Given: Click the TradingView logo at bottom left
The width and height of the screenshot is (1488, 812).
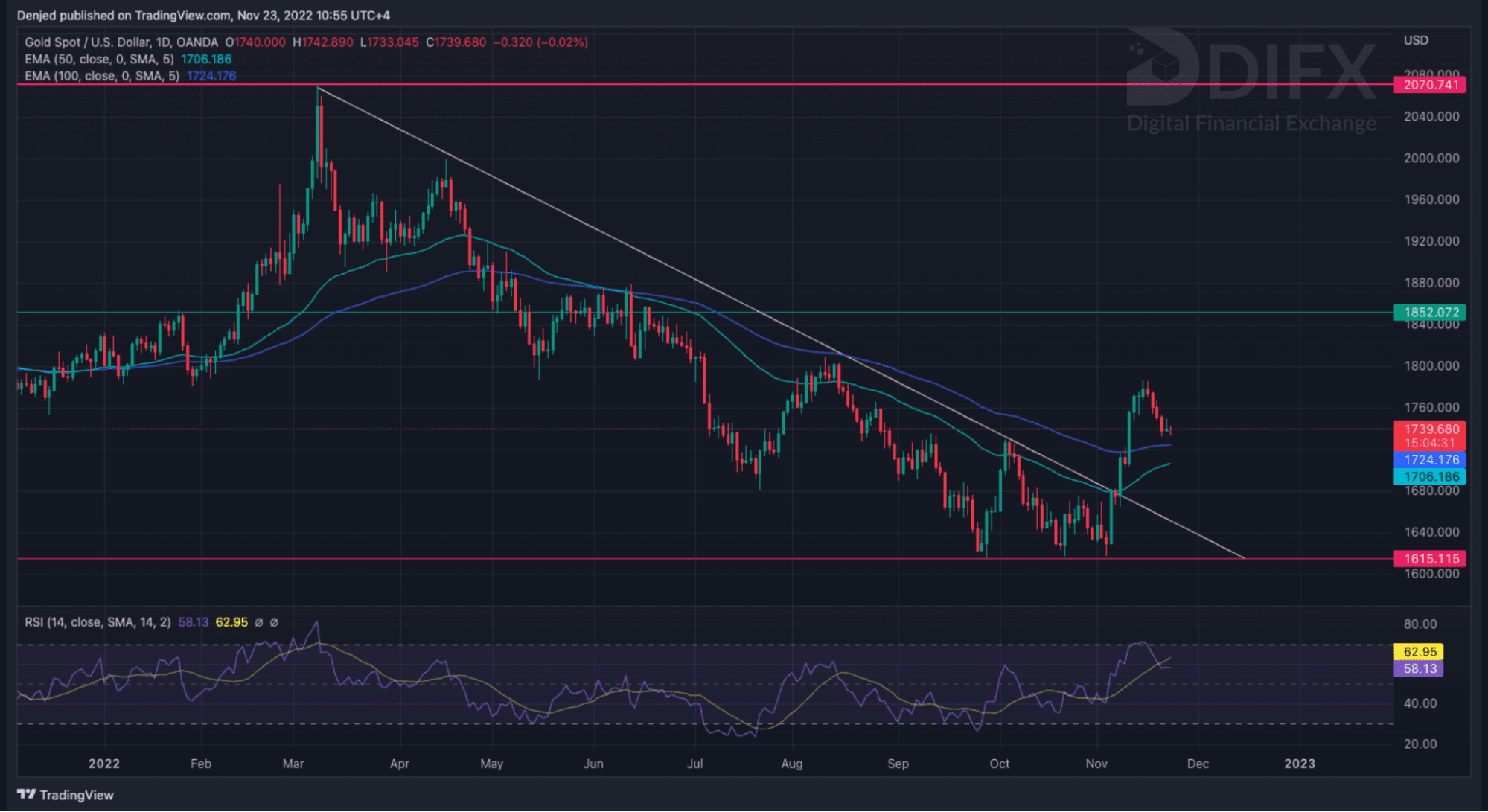Looking at the screenshot, I should [x=65, y=795].
